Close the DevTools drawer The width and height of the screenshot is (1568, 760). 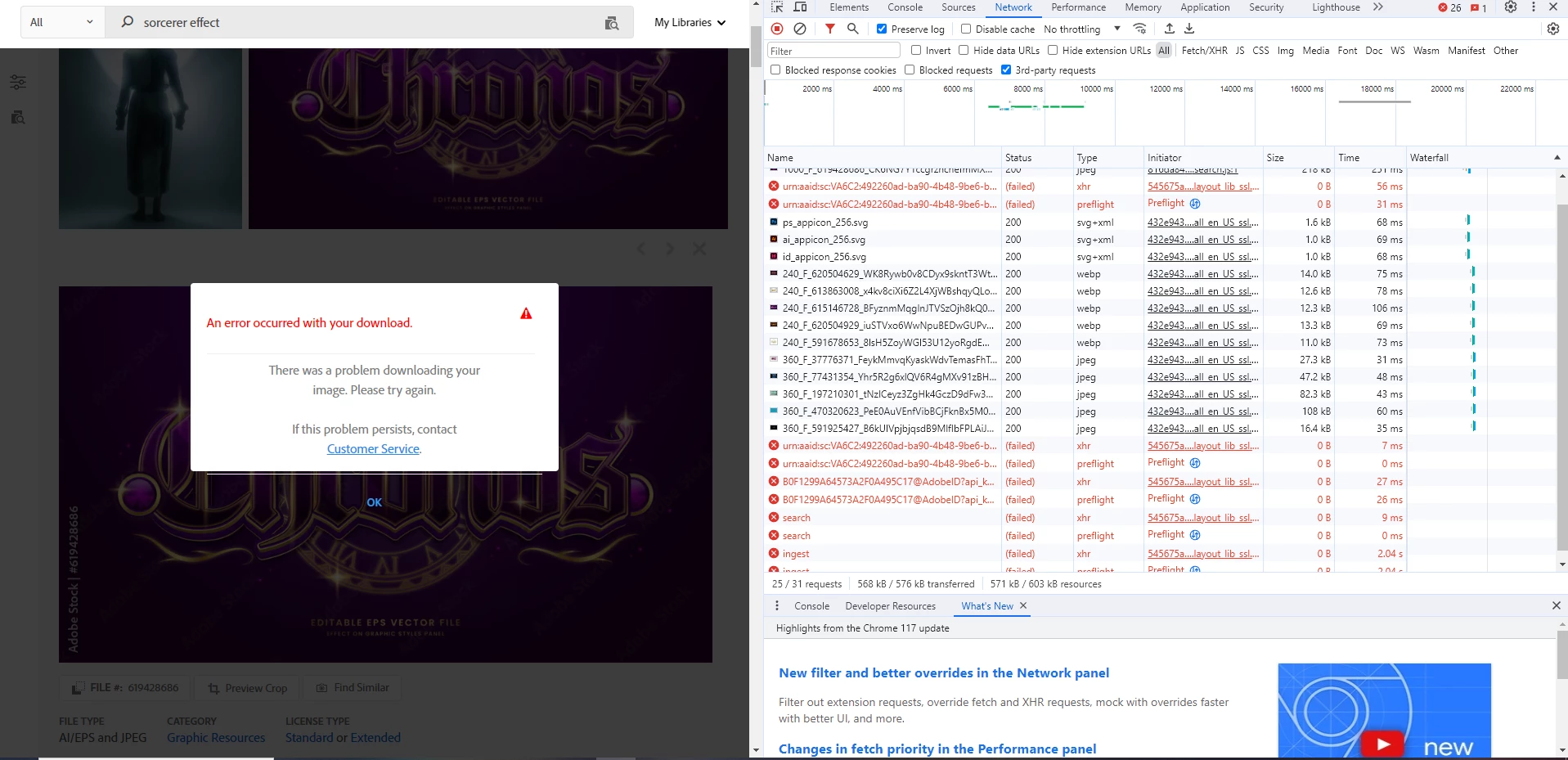pyautogui.click(x=1556, y=605)
